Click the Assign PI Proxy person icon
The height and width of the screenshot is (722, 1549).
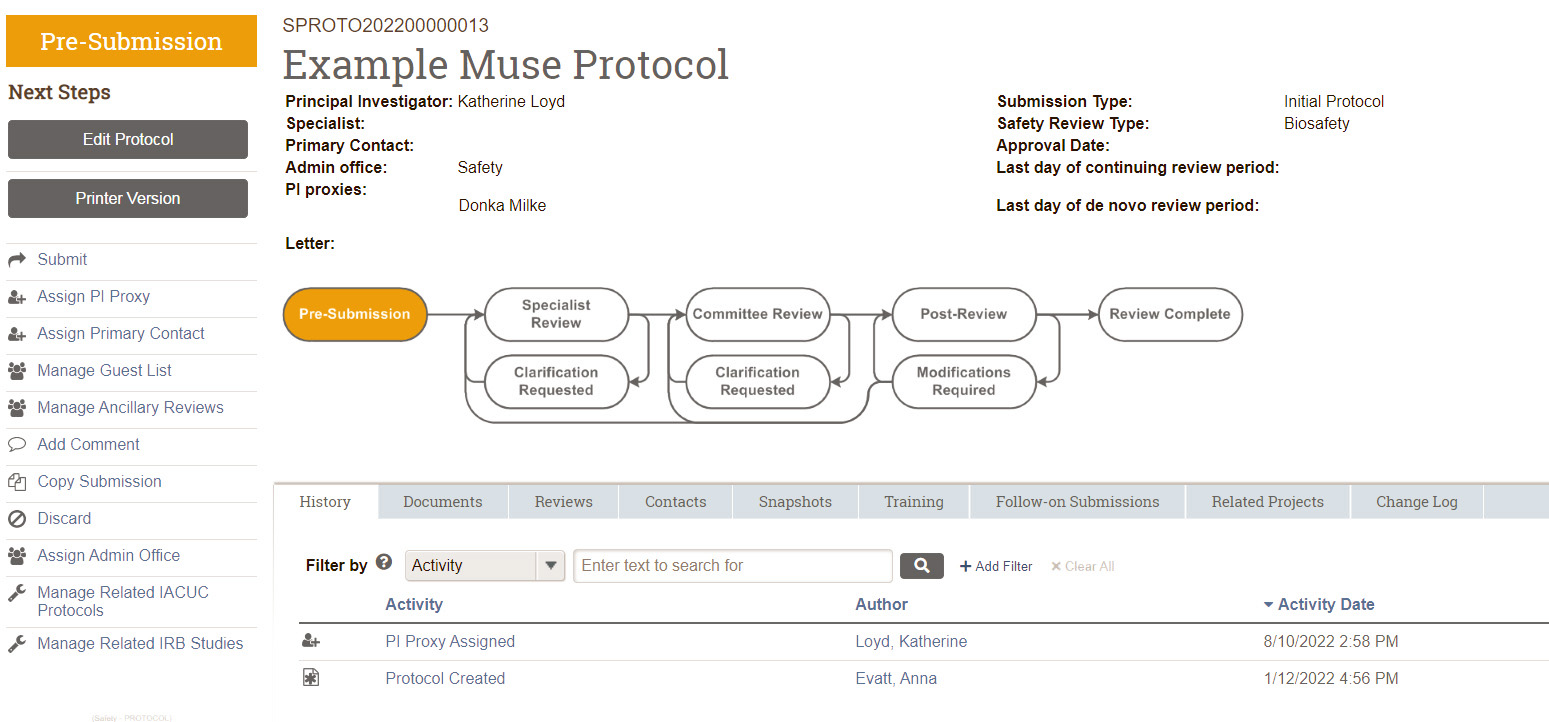[18, 296]
